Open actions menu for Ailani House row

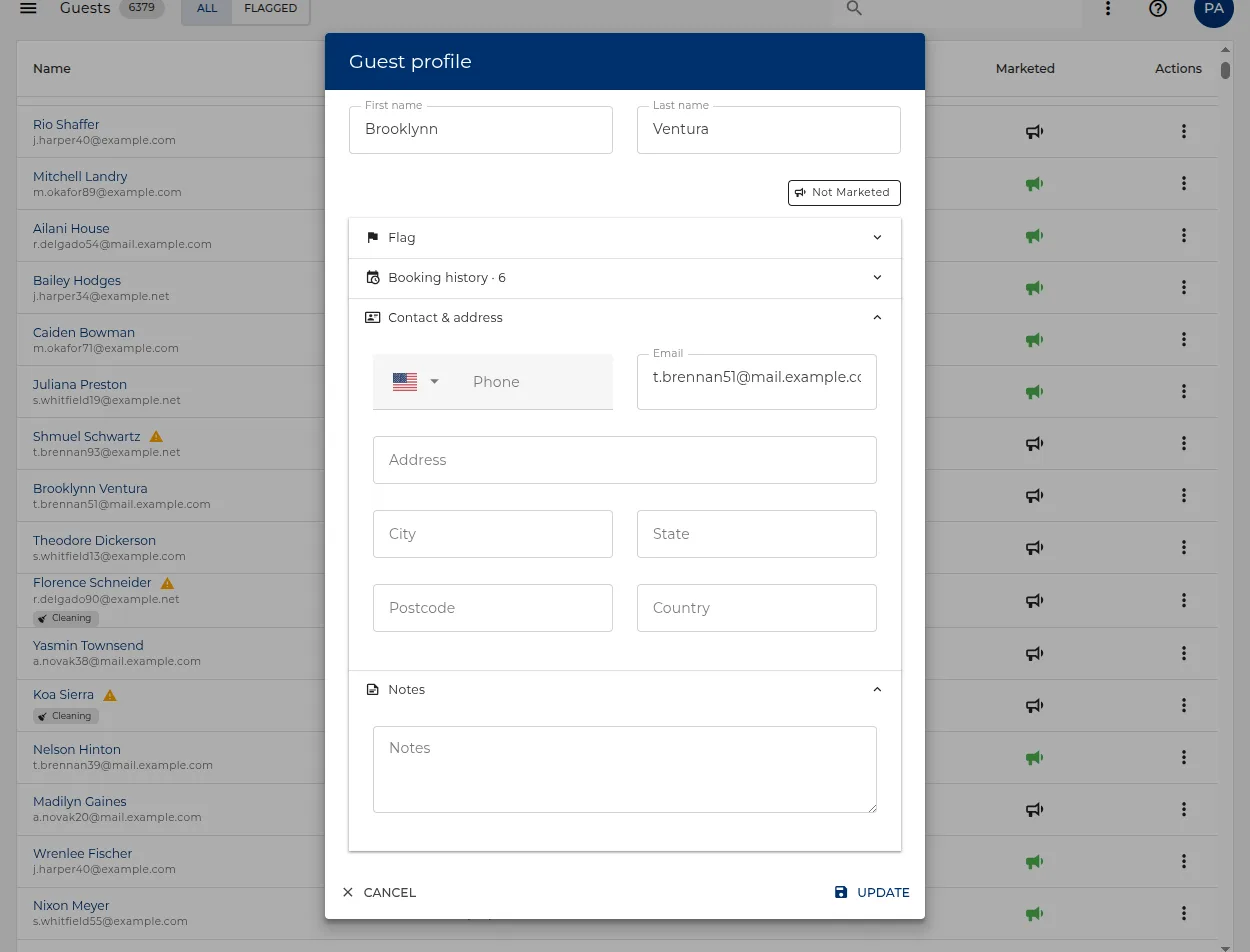1184,235
